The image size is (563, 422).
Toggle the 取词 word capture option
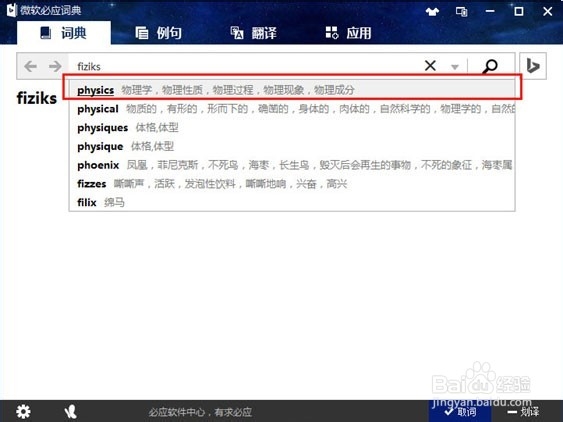point(460,411)
